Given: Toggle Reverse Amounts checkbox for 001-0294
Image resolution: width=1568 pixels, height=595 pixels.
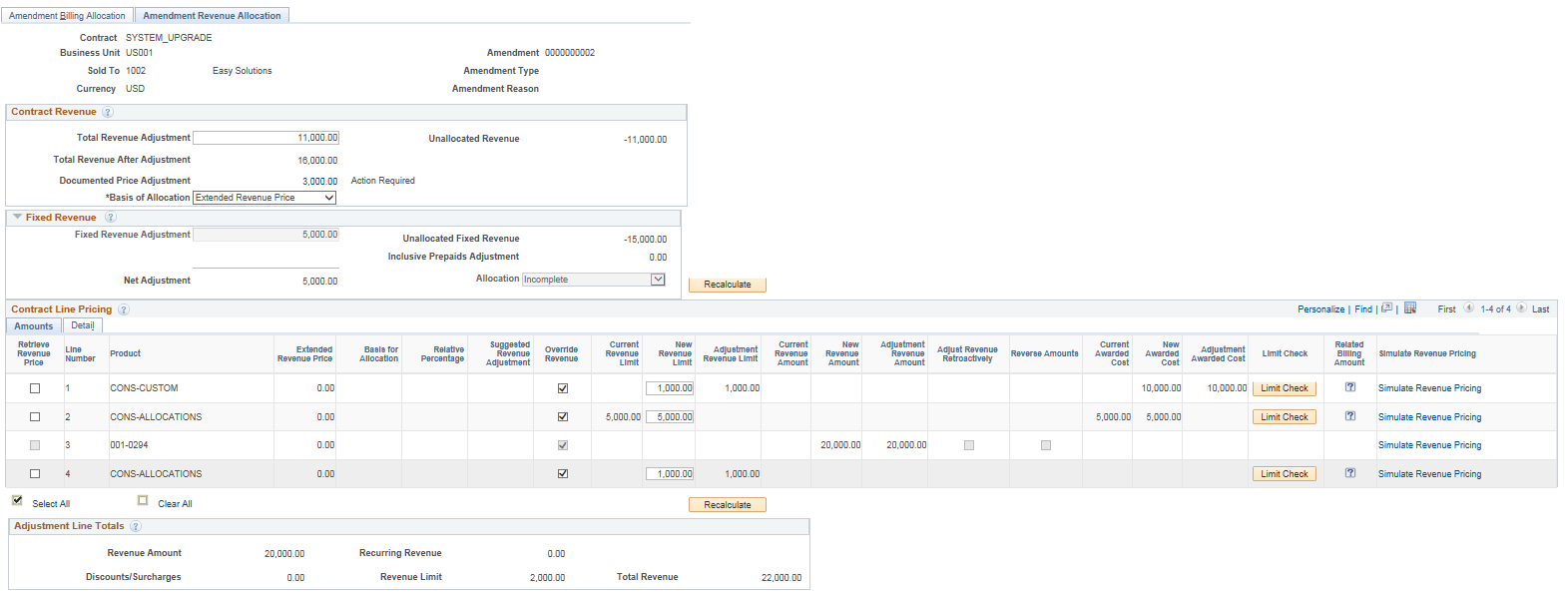Looking at the screenshot, I should coord(1046,445).
